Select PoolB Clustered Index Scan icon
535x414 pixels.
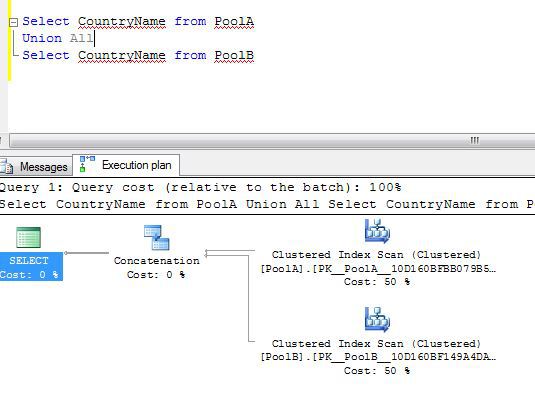(x=377, y=319)
